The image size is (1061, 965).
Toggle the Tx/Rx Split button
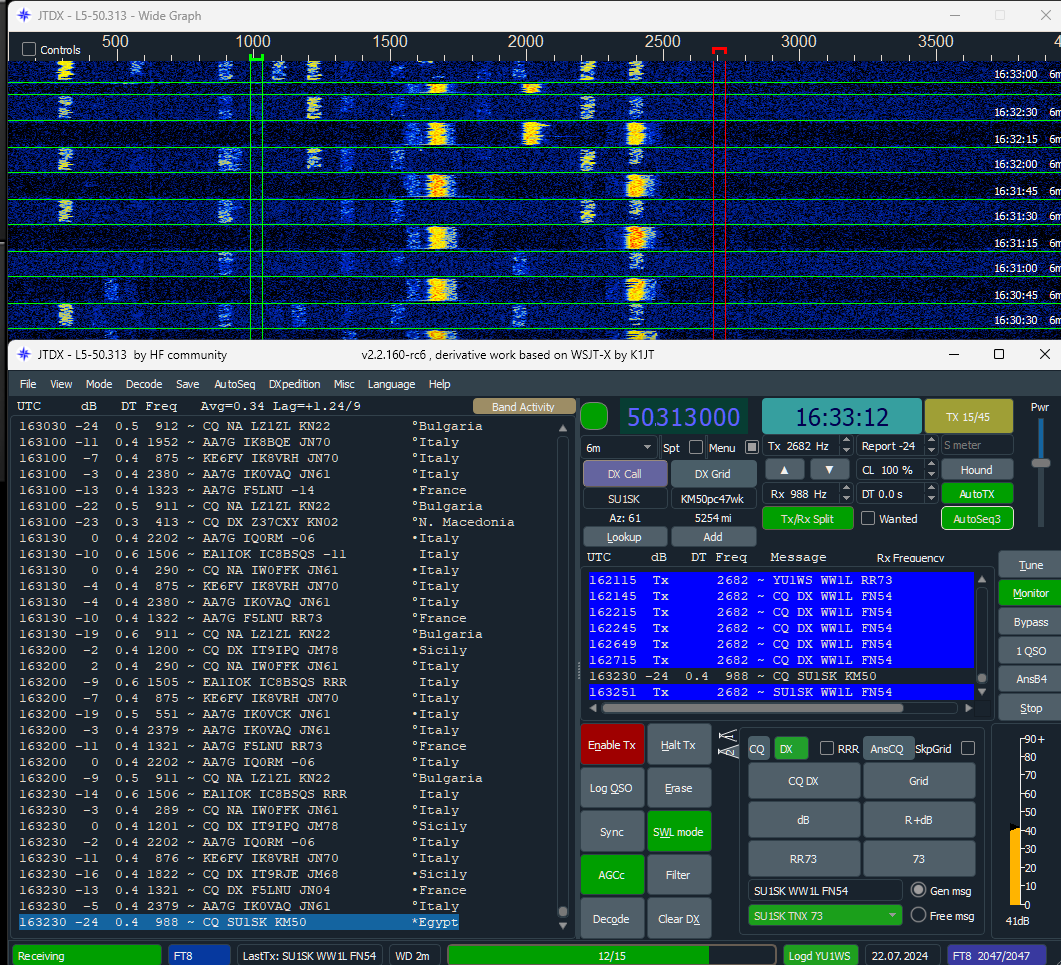807,518
